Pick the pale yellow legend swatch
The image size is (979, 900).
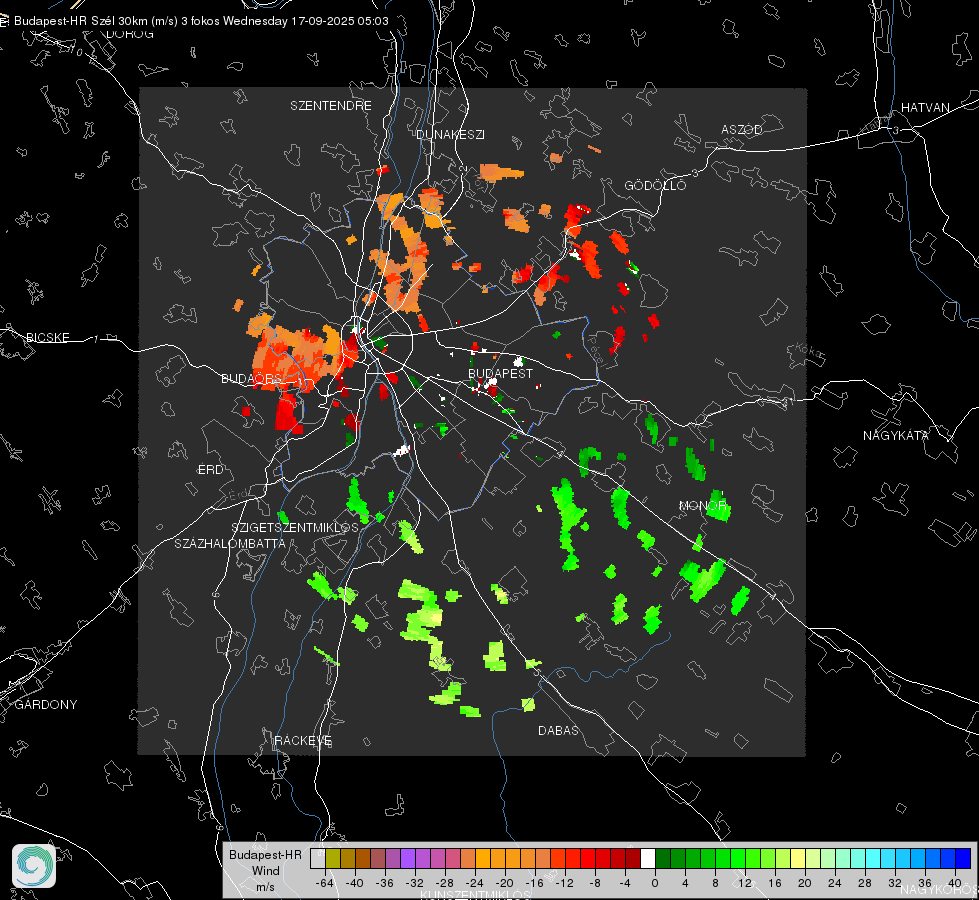[x=798, y=858]
